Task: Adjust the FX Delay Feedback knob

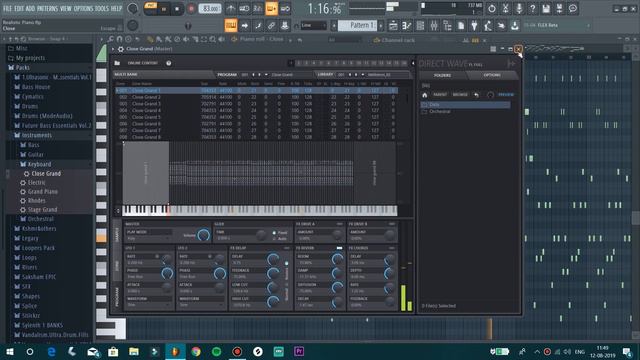Action: [273, 273]
